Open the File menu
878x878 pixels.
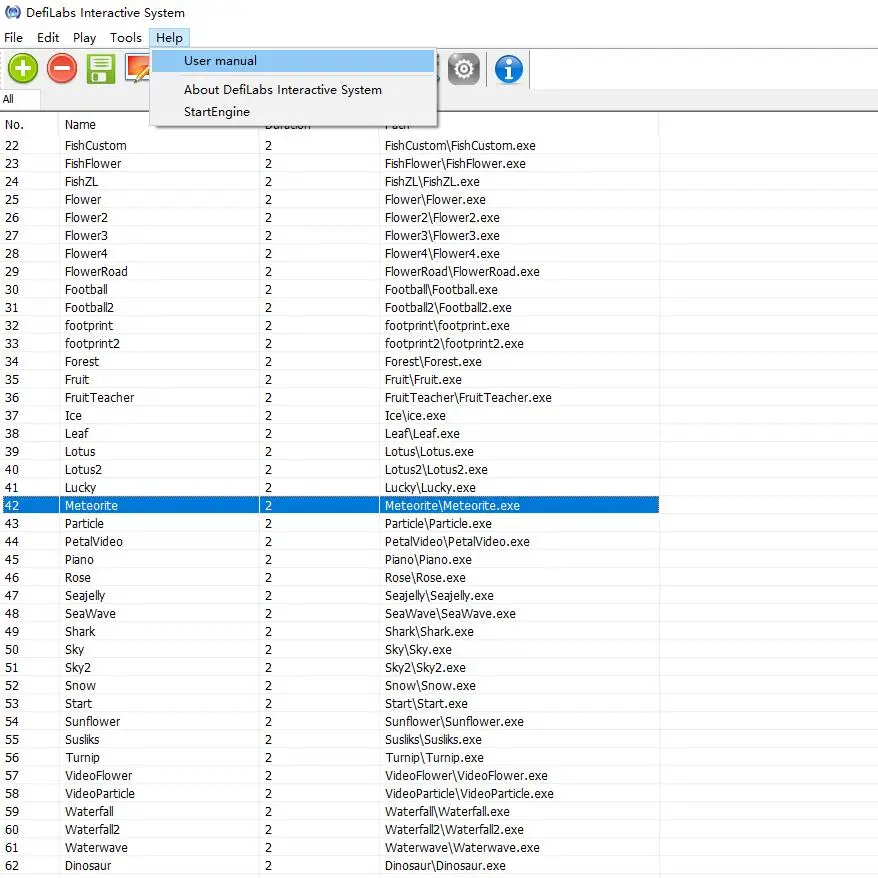[13, 38]
